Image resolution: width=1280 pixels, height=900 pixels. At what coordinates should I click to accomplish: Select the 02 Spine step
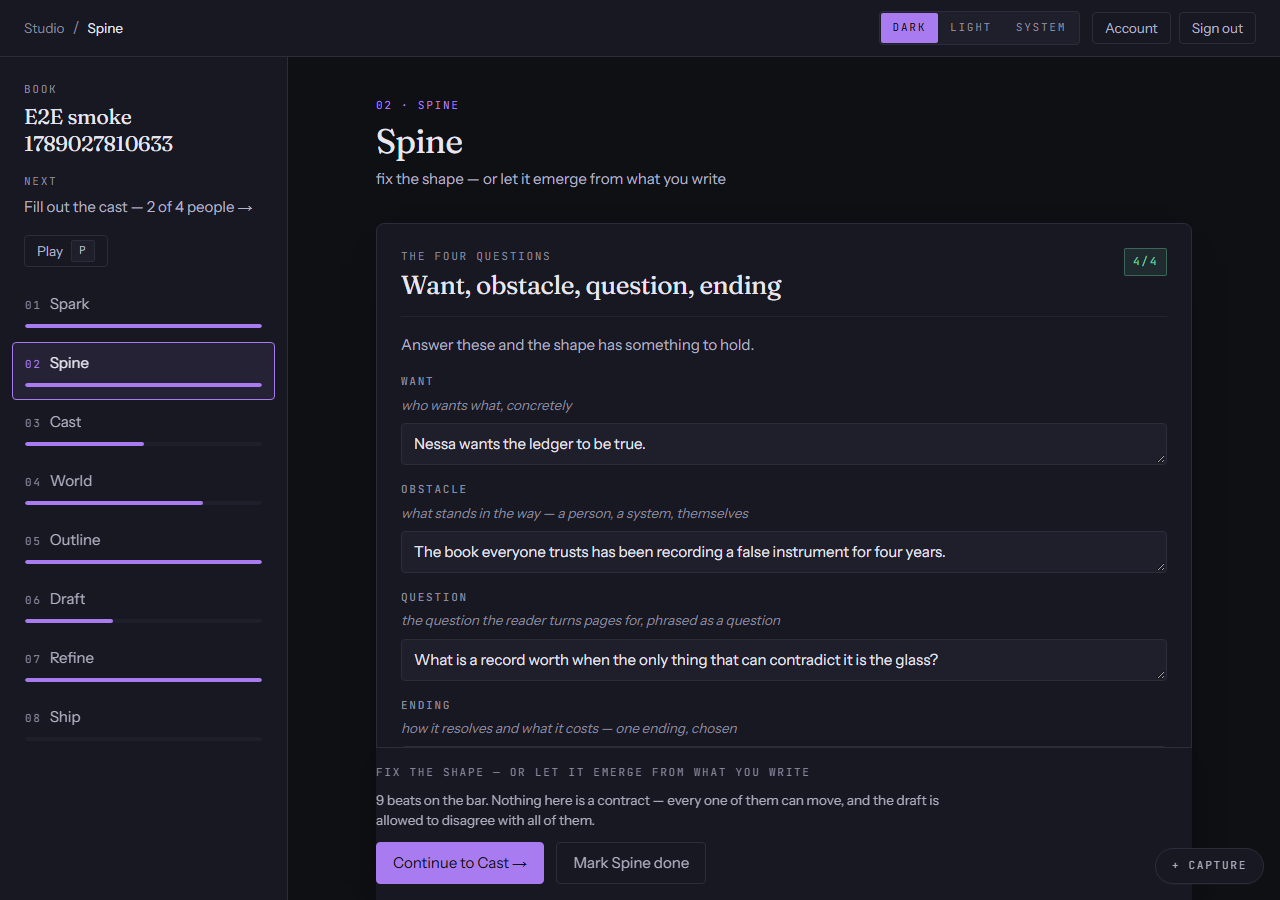point(143,370)
